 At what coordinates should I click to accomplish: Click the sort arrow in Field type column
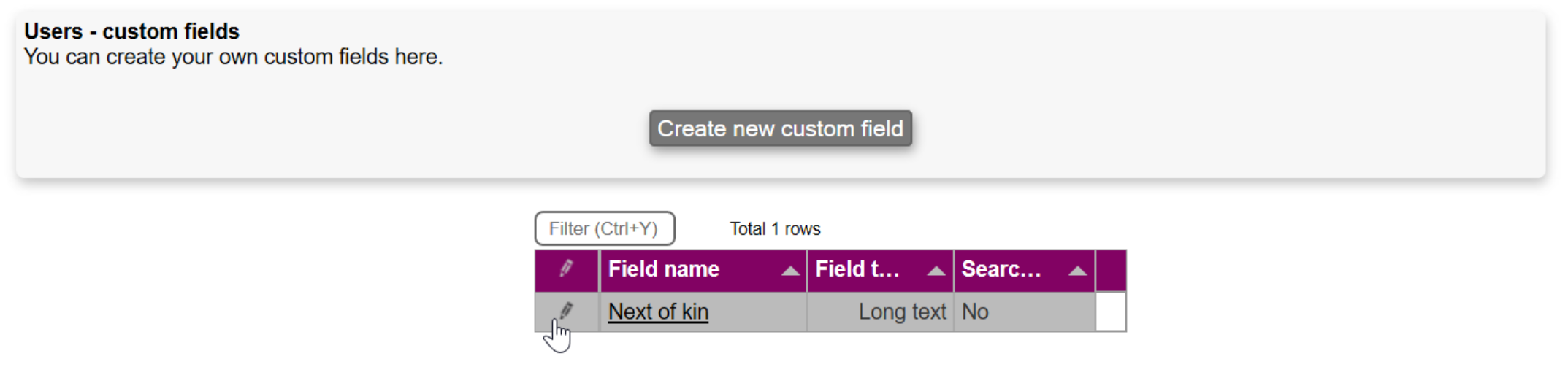coord(936,271)
